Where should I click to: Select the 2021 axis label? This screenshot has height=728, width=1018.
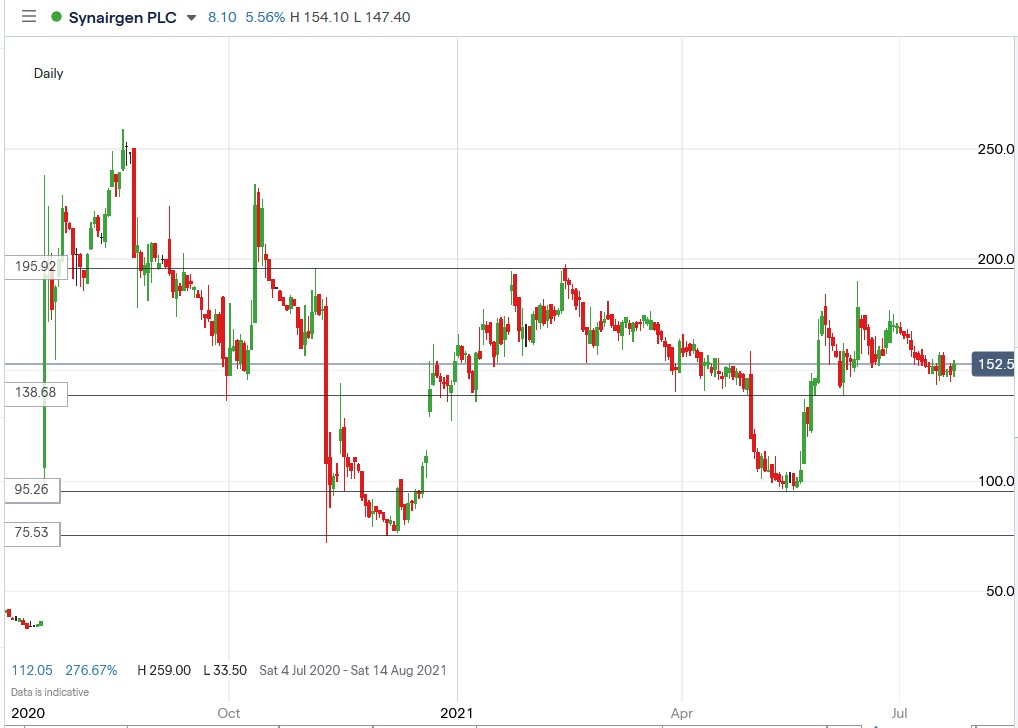pyautogui.click(x=456, y=713)
